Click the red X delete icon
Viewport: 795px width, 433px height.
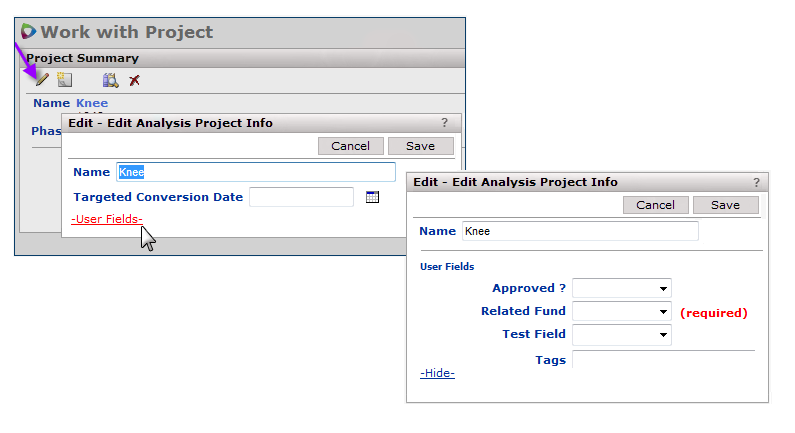tap(134, 80)
